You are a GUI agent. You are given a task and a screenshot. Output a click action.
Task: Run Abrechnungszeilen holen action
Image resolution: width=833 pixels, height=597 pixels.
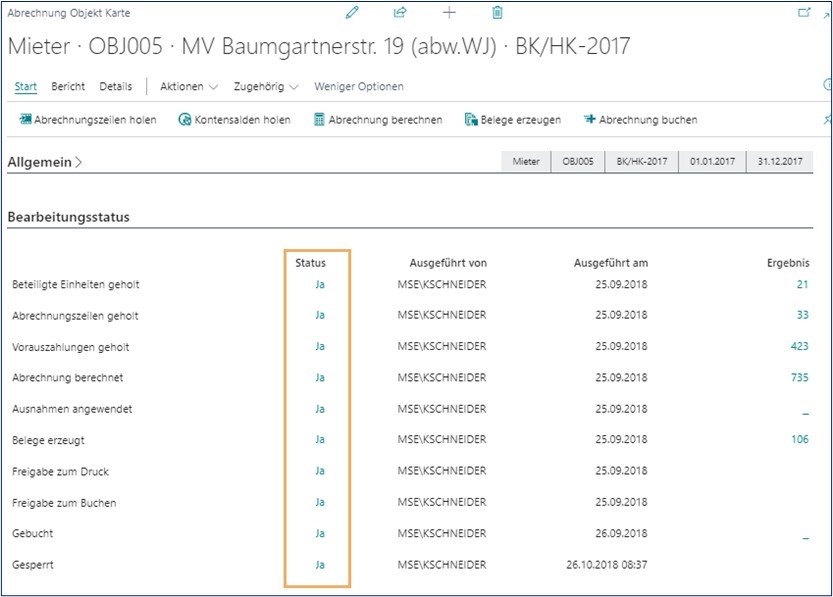point(88,120)
